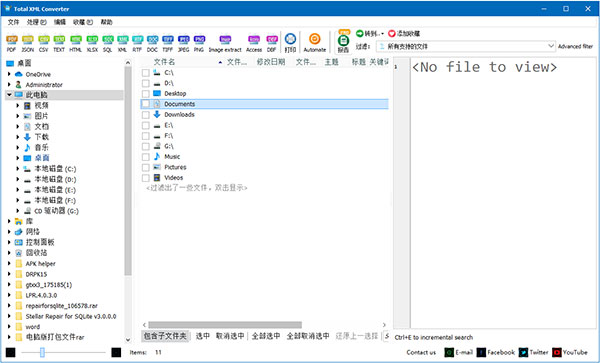
Task: Click the print (打印) toolbar icon
Action: pos(290,42)
